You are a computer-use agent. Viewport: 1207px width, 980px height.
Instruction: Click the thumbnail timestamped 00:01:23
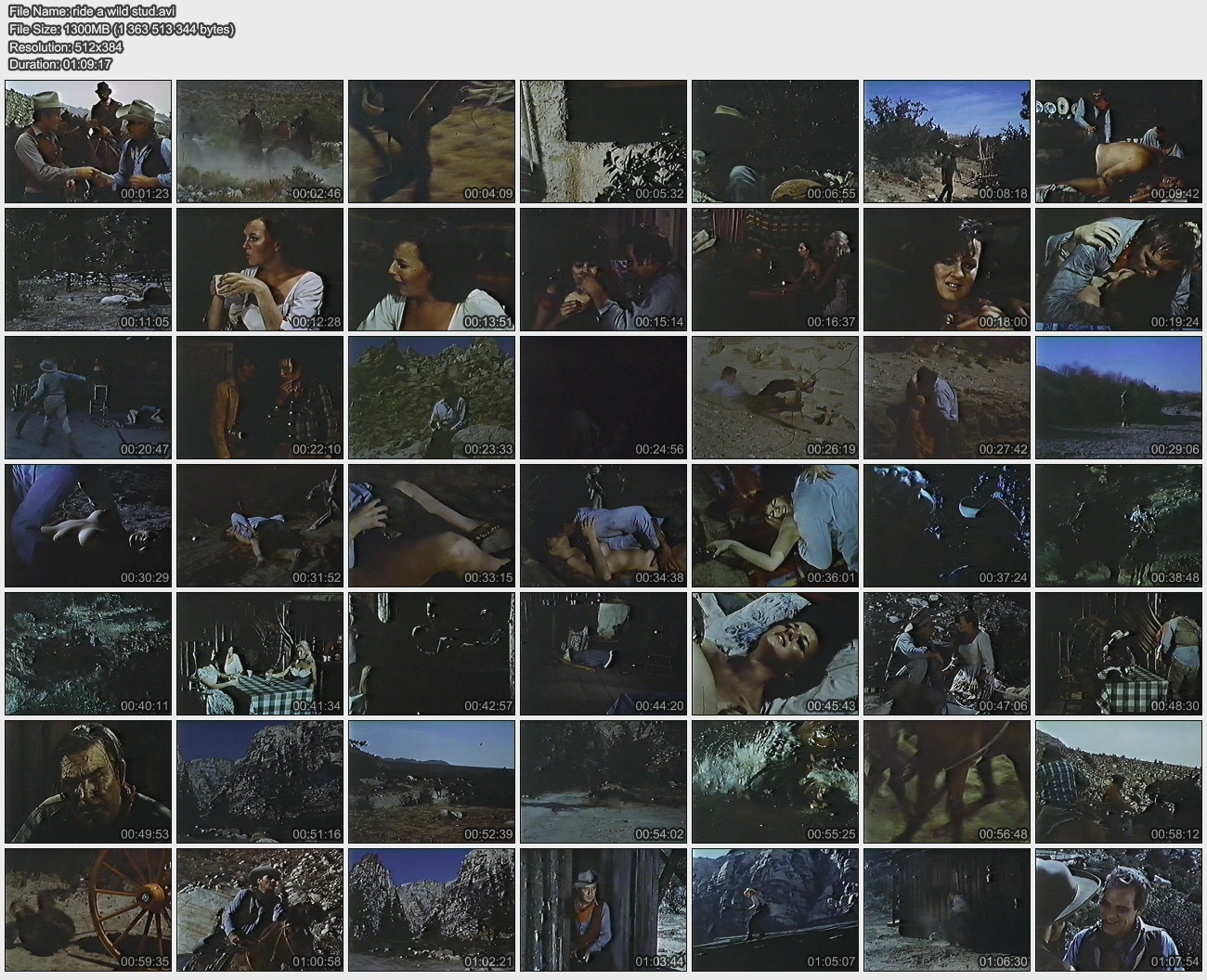pyautogui.click(x=88, y=141)
